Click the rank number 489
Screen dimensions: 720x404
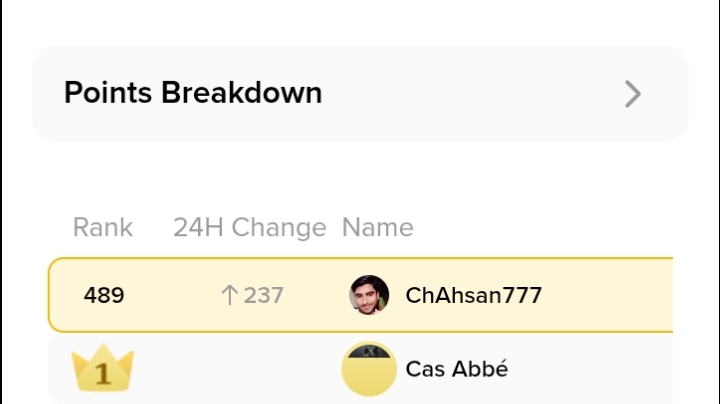tap(104, 295)
